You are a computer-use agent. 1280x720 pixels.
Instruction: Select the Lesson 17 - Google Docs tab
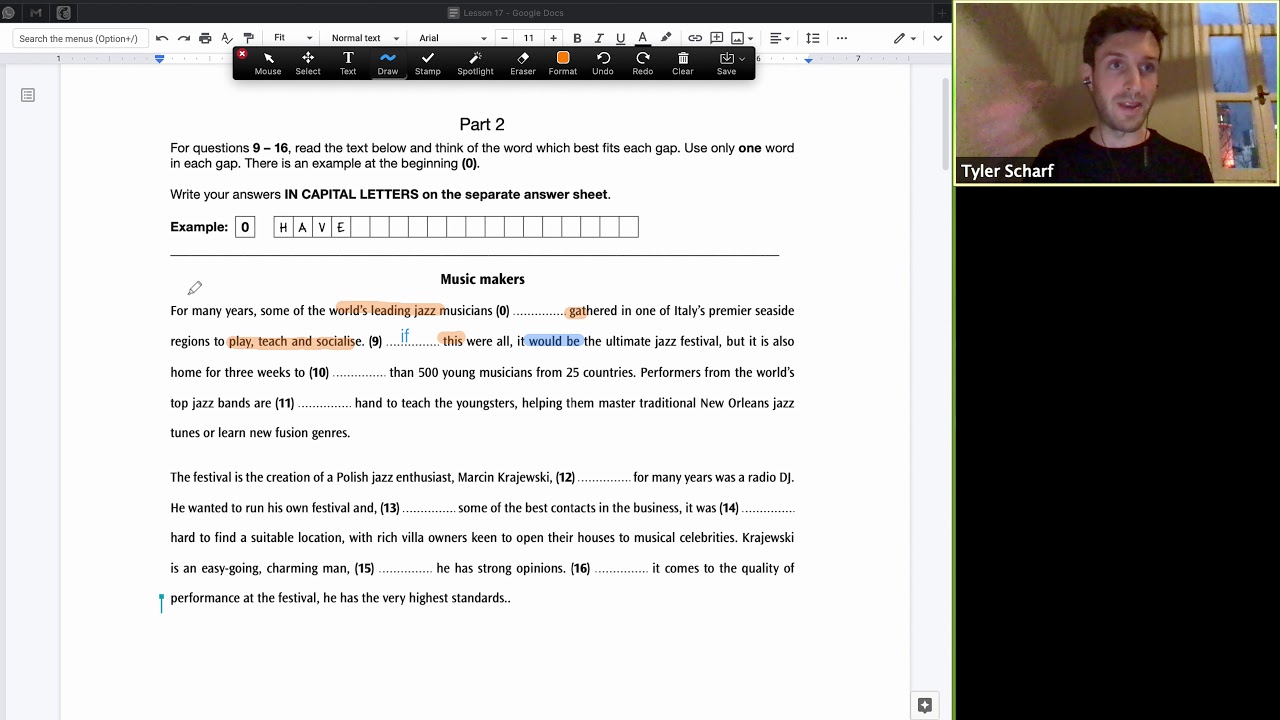click(x=506, y=13)
